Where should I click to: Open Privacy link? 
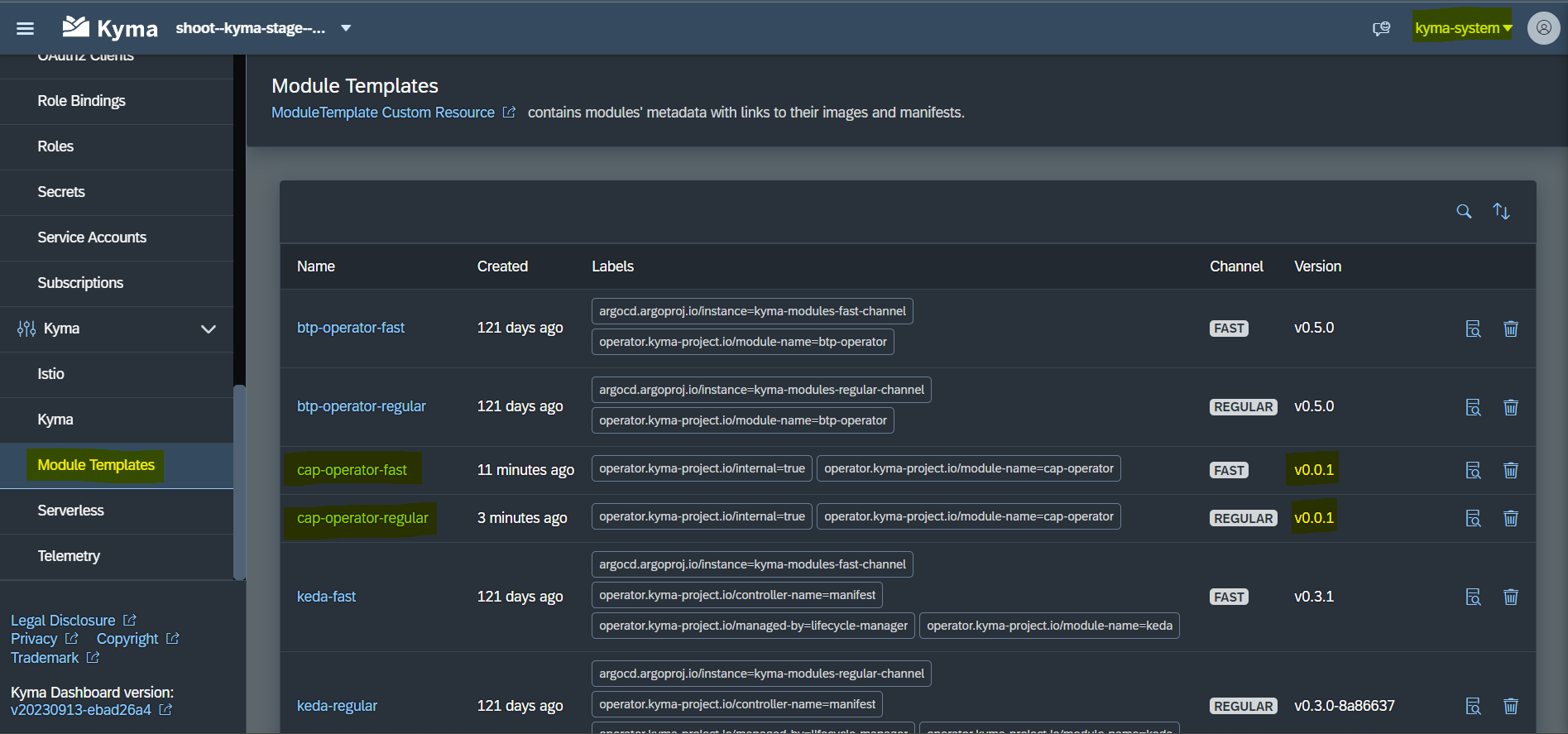45,639
